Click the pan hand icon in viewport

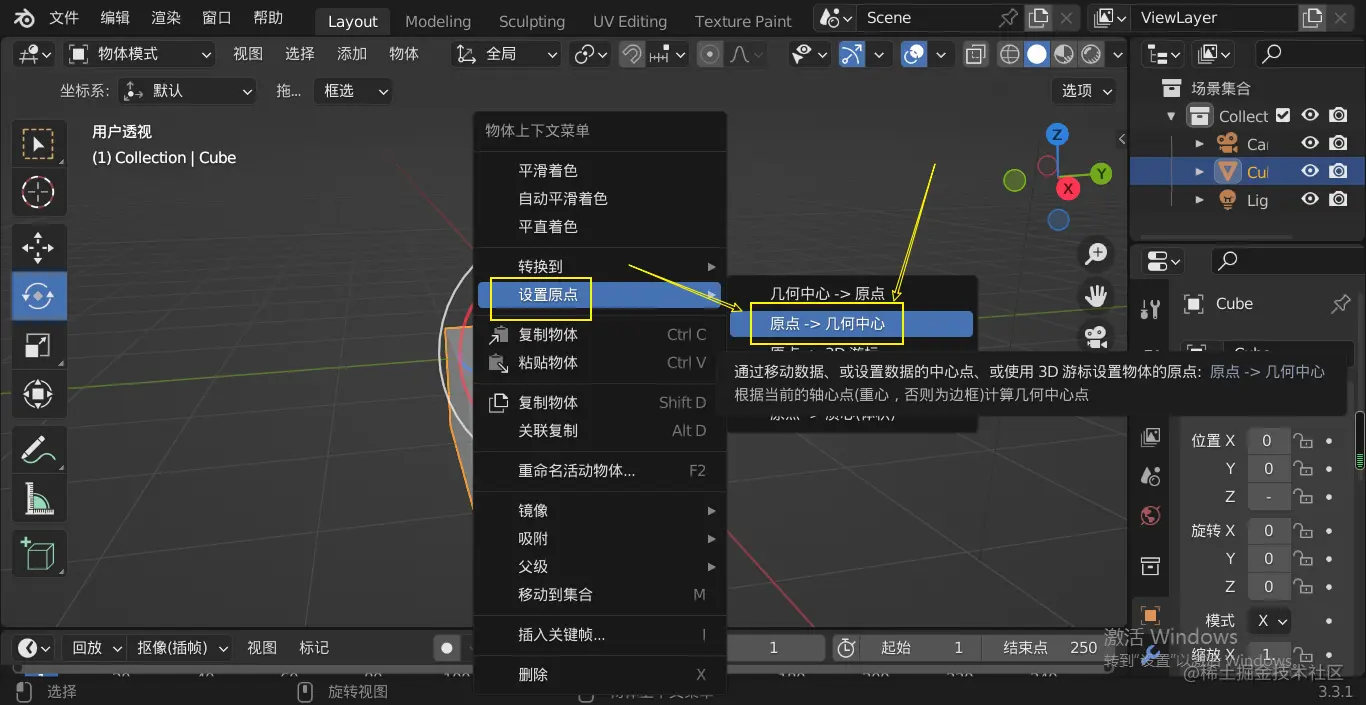point(1097,295)
